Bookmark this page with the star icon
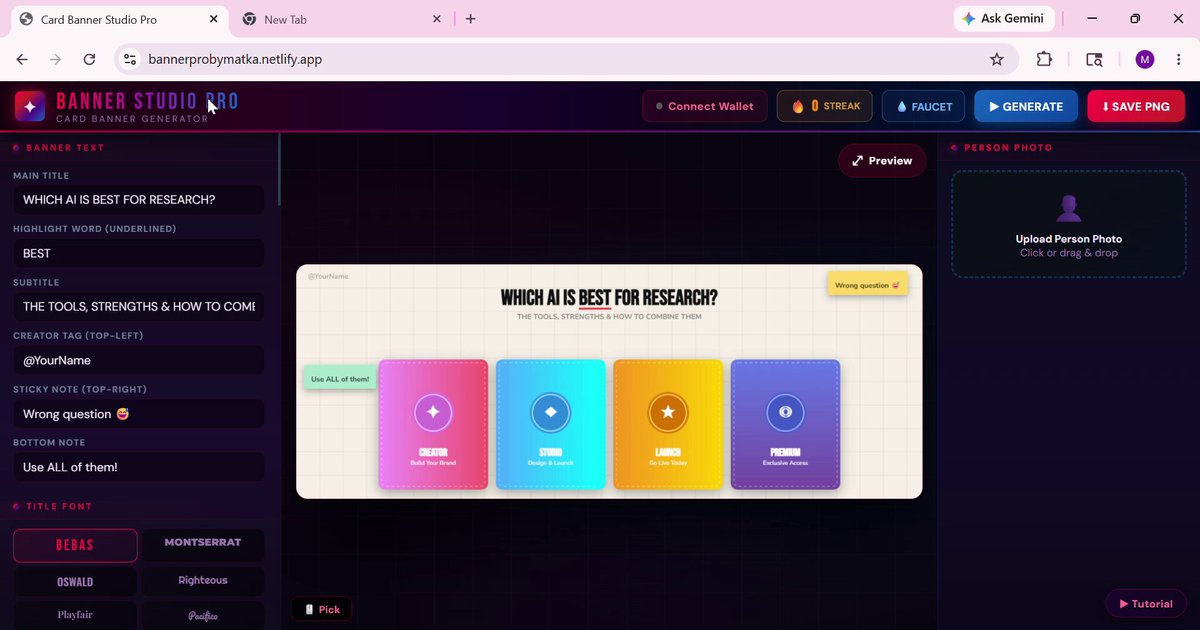Screen dimensions: 1200x630 click(996, 59)
